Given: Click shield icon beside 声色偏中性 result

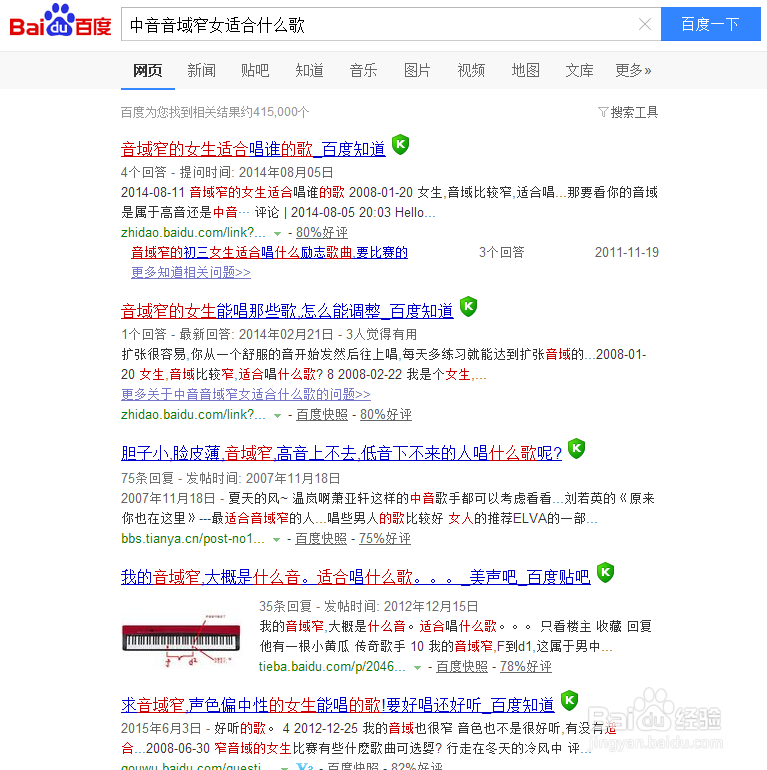Looking at the screenshot, I should [x=569, y=700].
